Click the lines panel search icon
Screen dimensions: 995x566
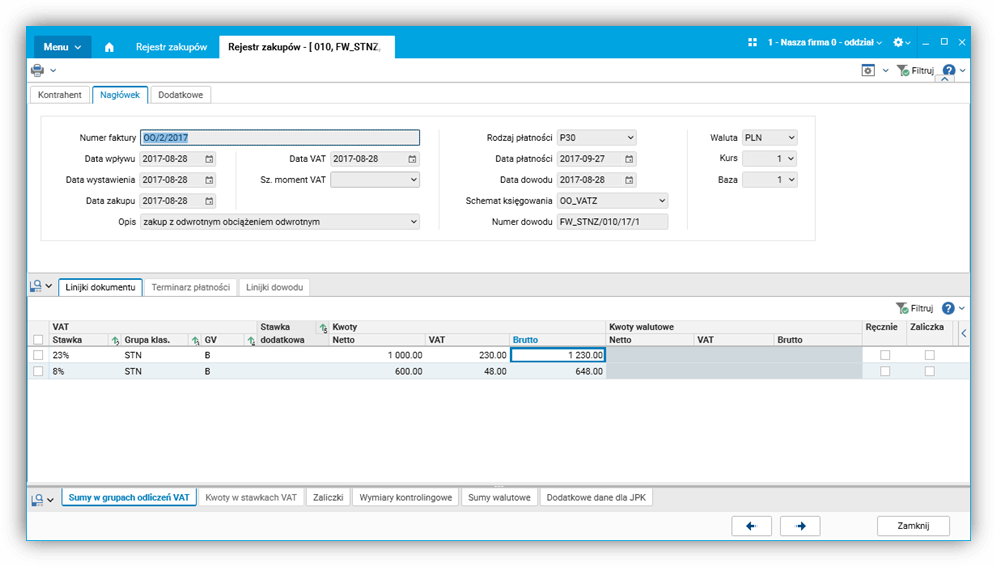pyautogui.click(x=36, y=287)
